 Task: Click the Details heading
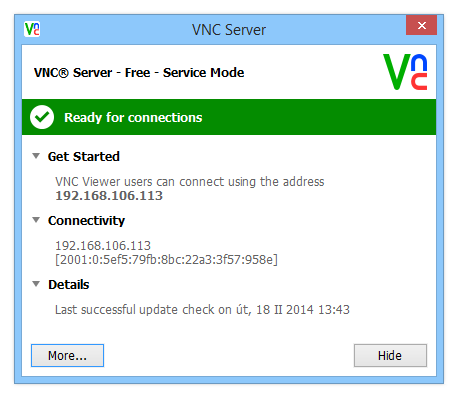coord(69,284)
